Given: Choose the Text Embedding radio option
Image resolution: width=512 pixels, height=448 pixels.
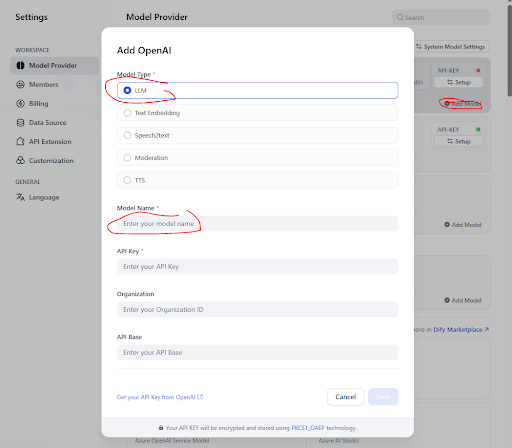Looking at the screenshot, I should [x=257, y=113].
